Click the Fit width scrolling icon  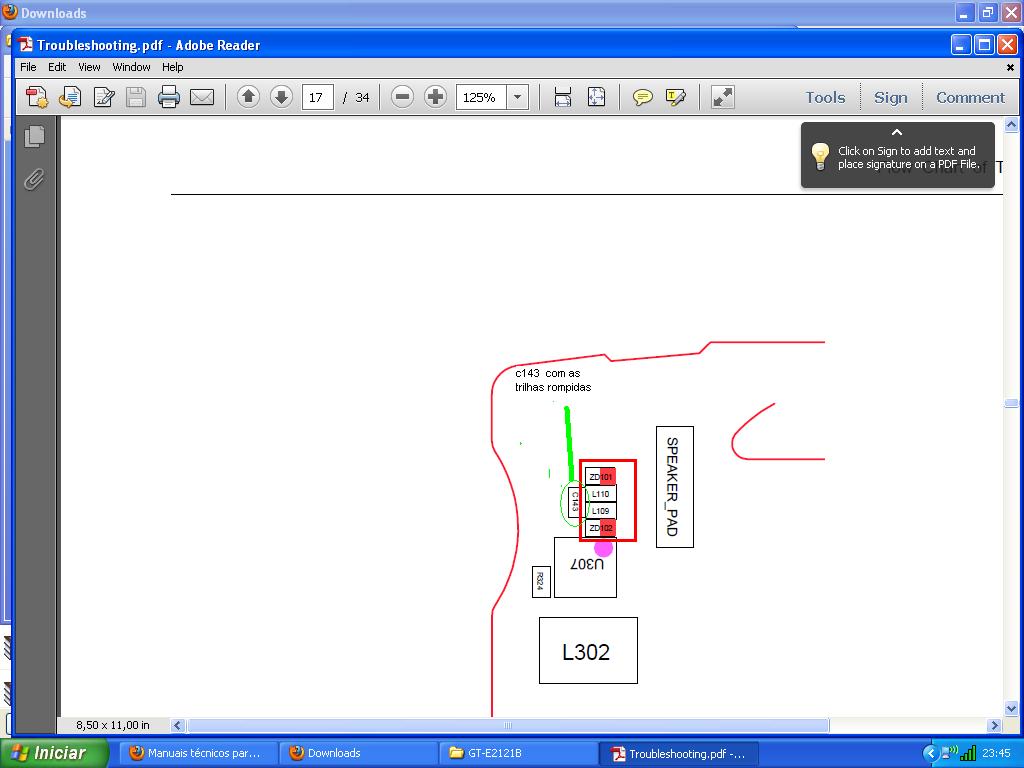(x=563, y=97)
